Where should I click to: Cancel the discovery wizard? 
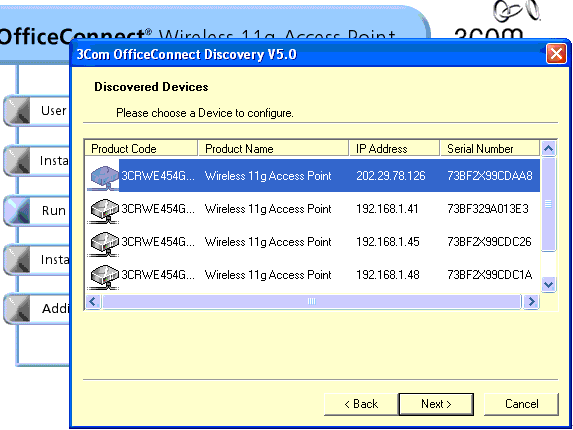coord(521,404)
